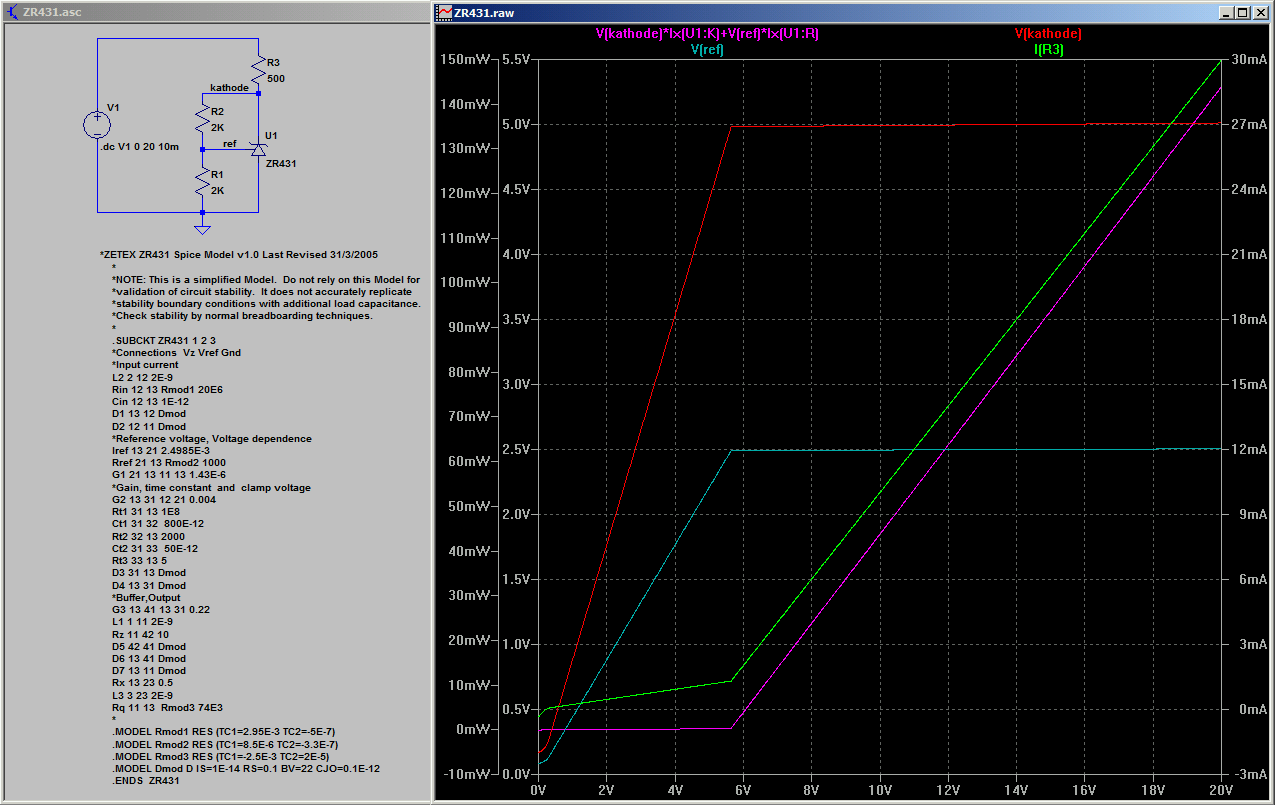Click the V1 voltage source symbol

(97, 125)
